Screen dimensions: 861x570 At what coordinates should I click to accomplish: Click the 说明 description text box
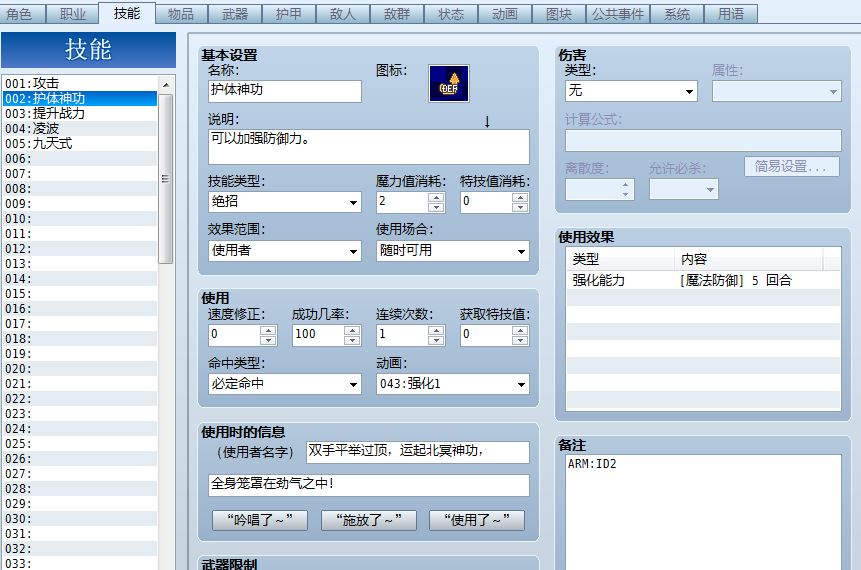368,147
